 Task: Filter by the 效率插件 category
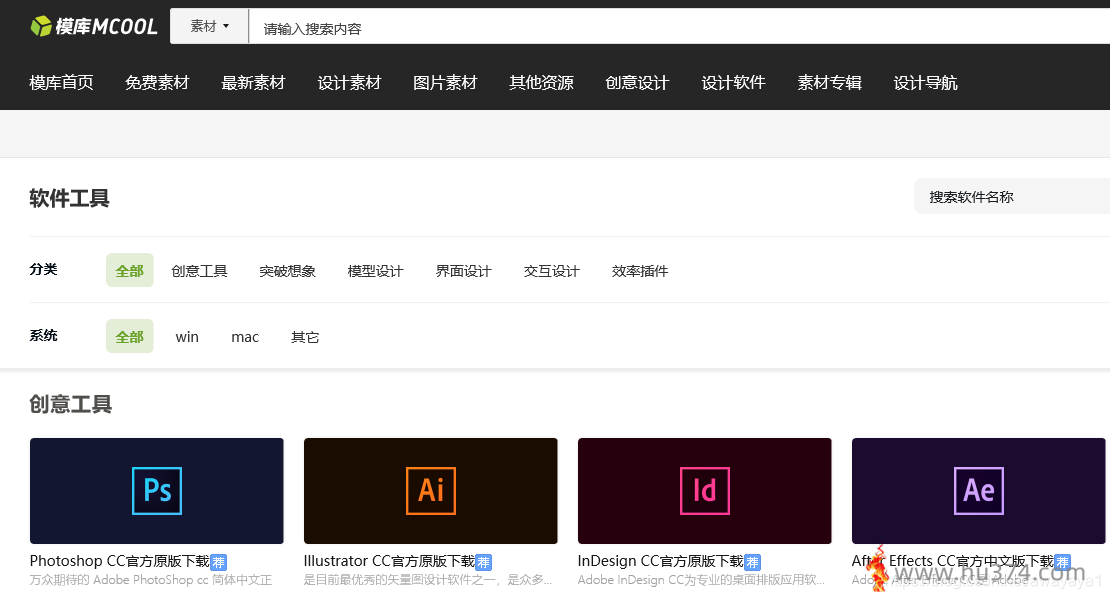click(x=640, y=271)
